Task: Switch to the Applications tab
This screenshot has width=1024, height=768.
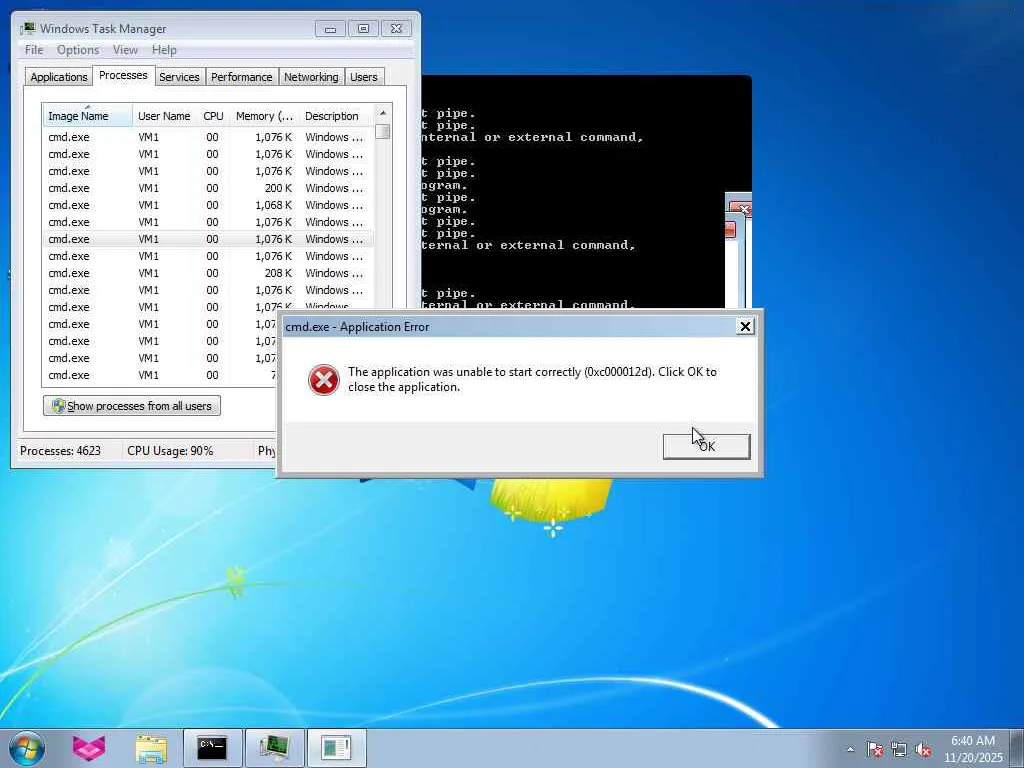Action: tap(59, 76)
